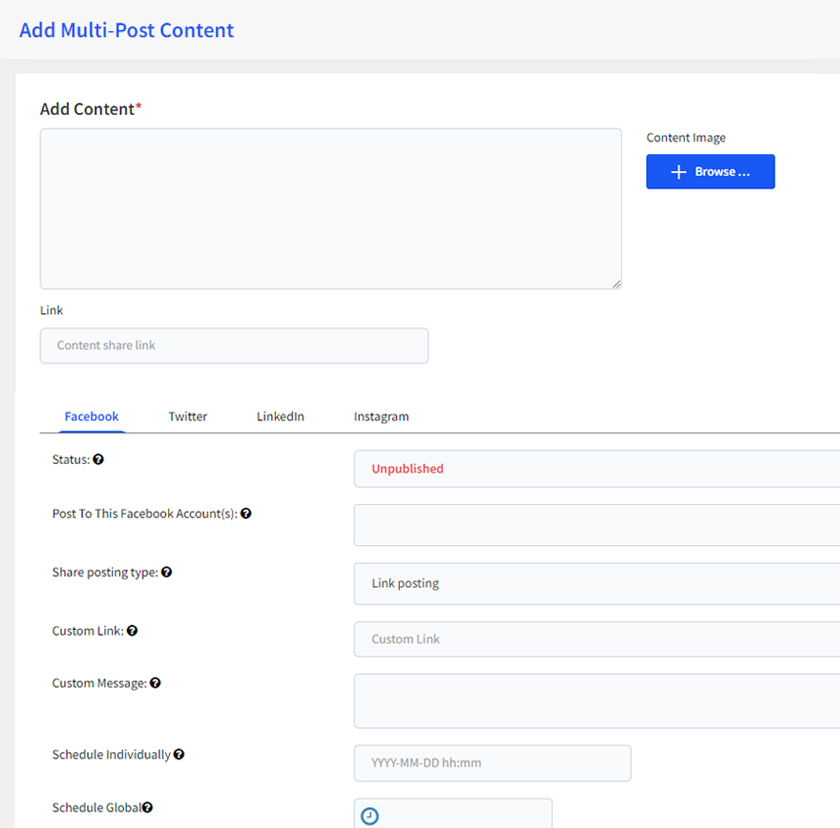The width and height of the screenshot is (840, 828).
Task: Click the Custom Message help icon
Action: point(155,683)
